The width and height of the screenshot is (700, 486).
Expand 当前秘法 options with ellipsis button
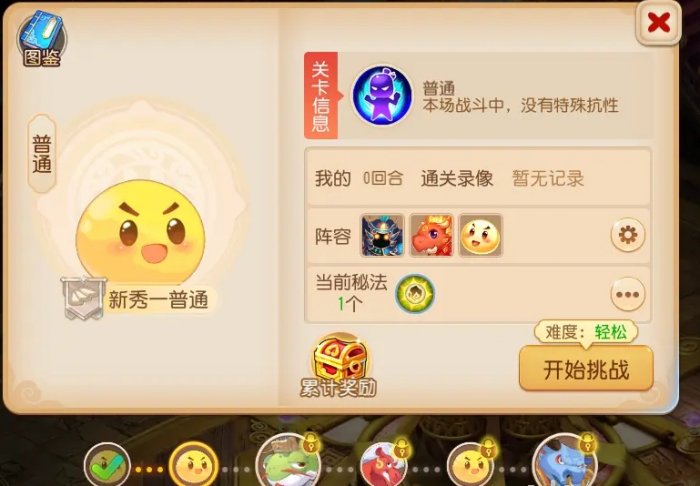[x=628, y=294]
